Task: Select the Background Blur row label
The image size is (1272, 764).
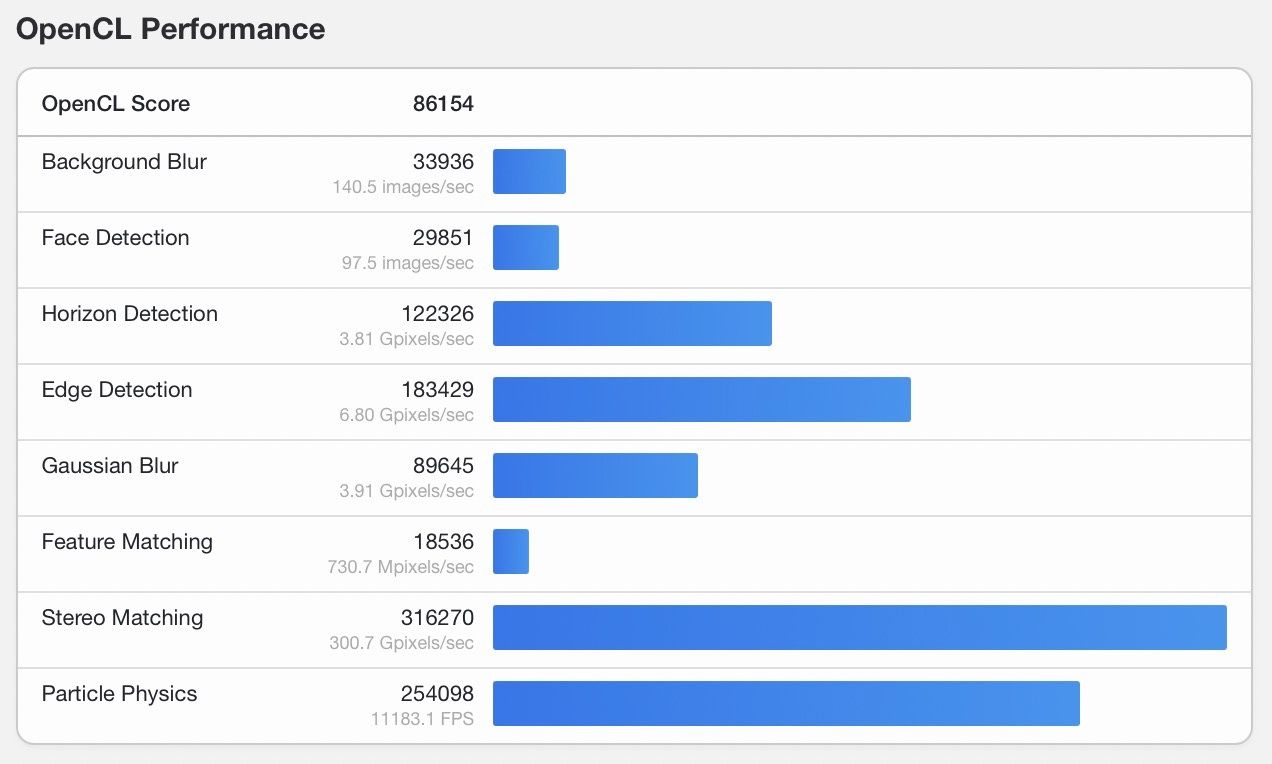Action: 124,162
